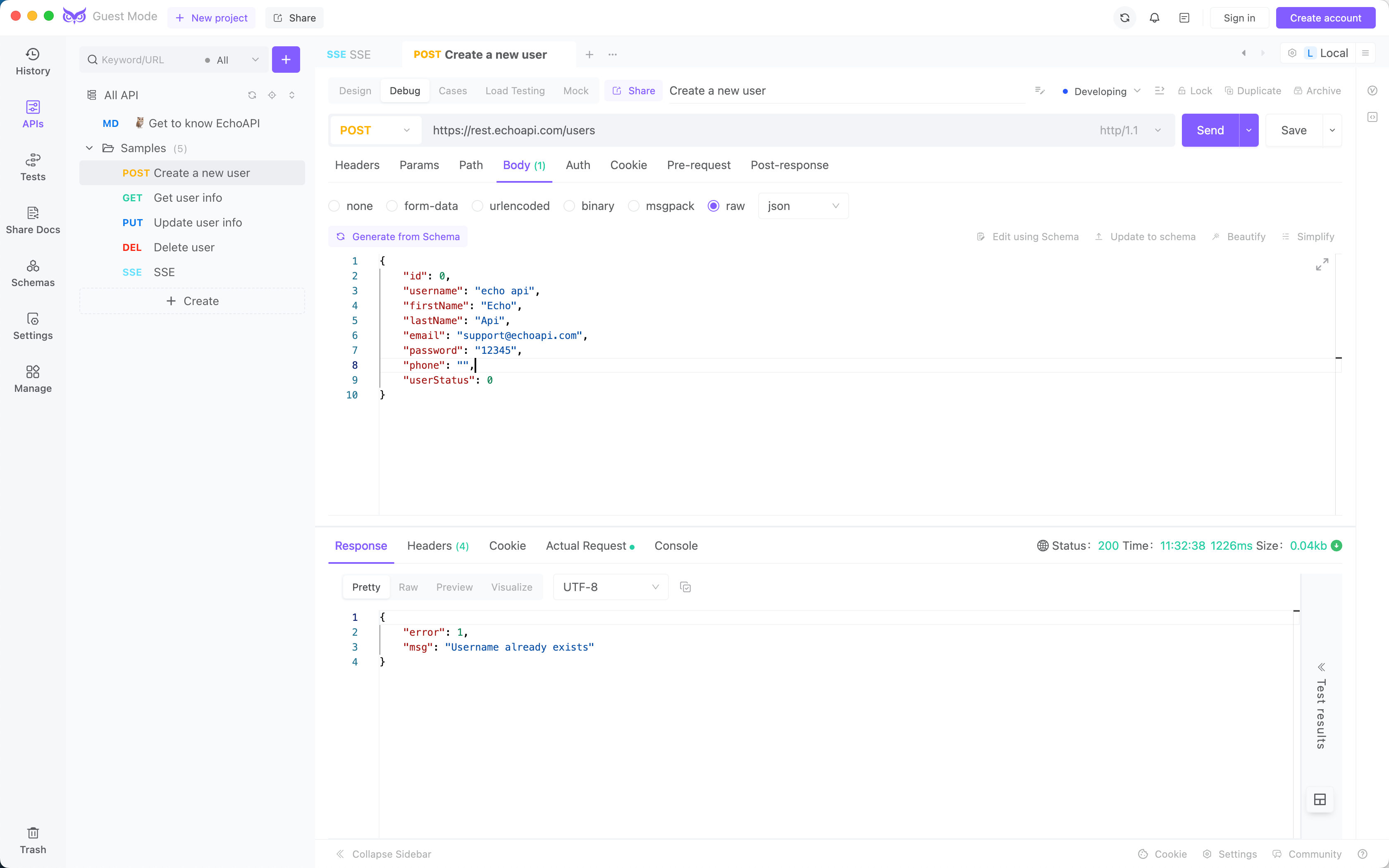
Task: Switch to the Design tab
Action: [355, 91]
